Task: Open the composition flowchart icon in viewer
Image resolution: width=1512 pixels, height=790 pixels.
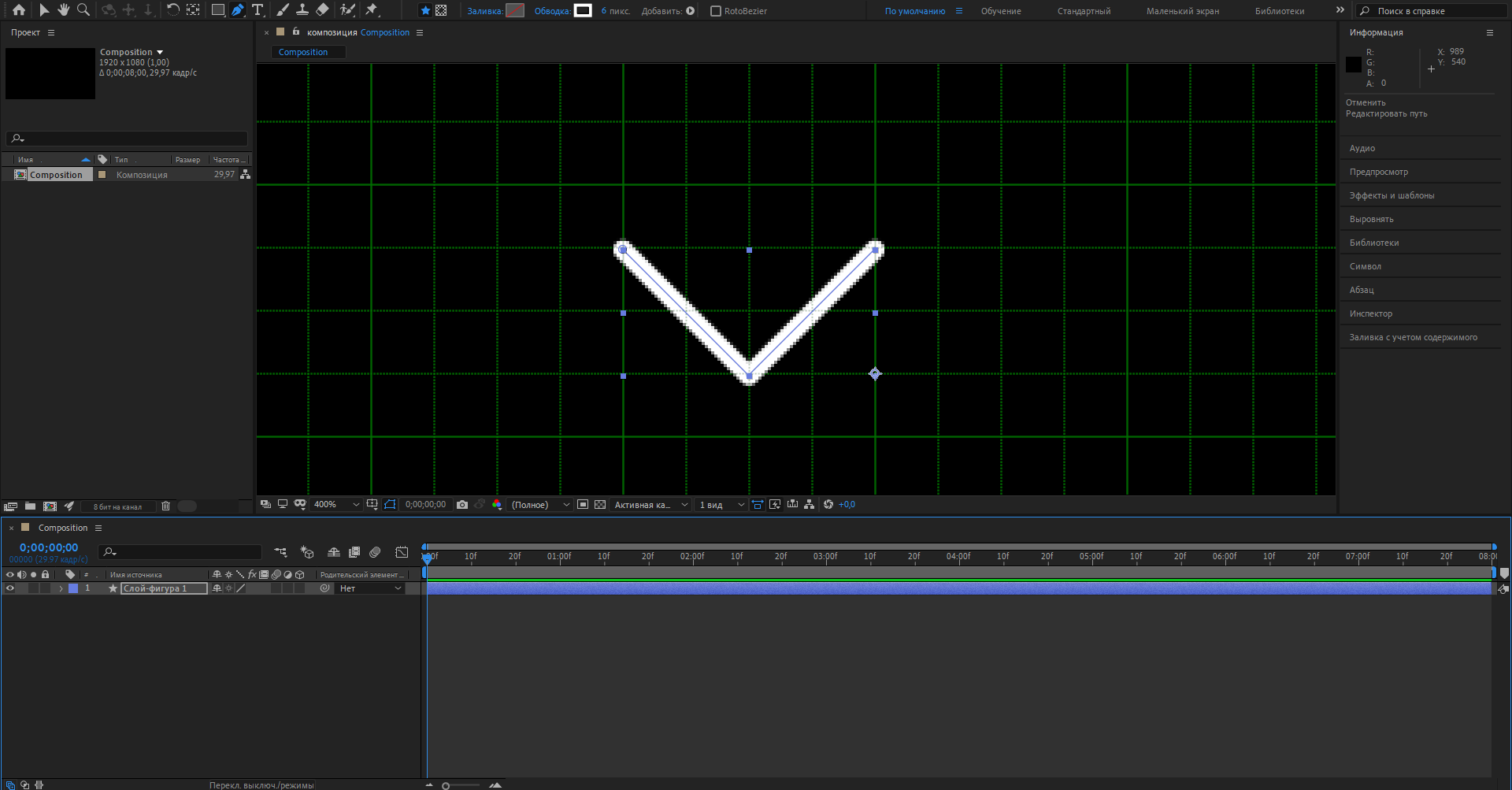Action: pyautogui.click(x=810, y=505)
